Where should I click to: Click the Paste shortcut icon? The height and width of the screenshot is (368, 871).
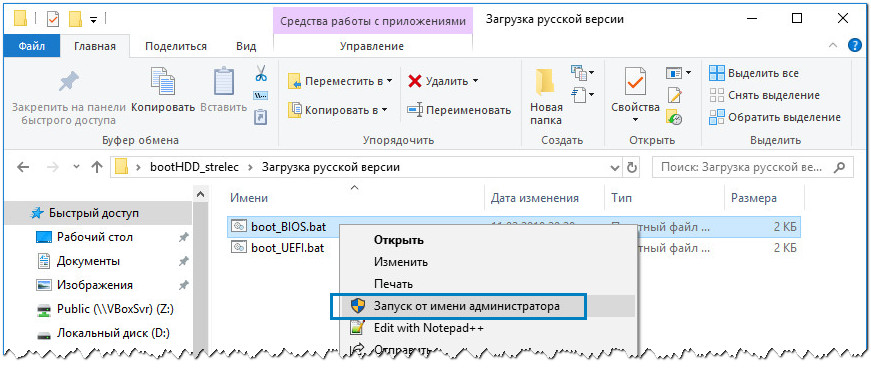[x=261, y=117]
